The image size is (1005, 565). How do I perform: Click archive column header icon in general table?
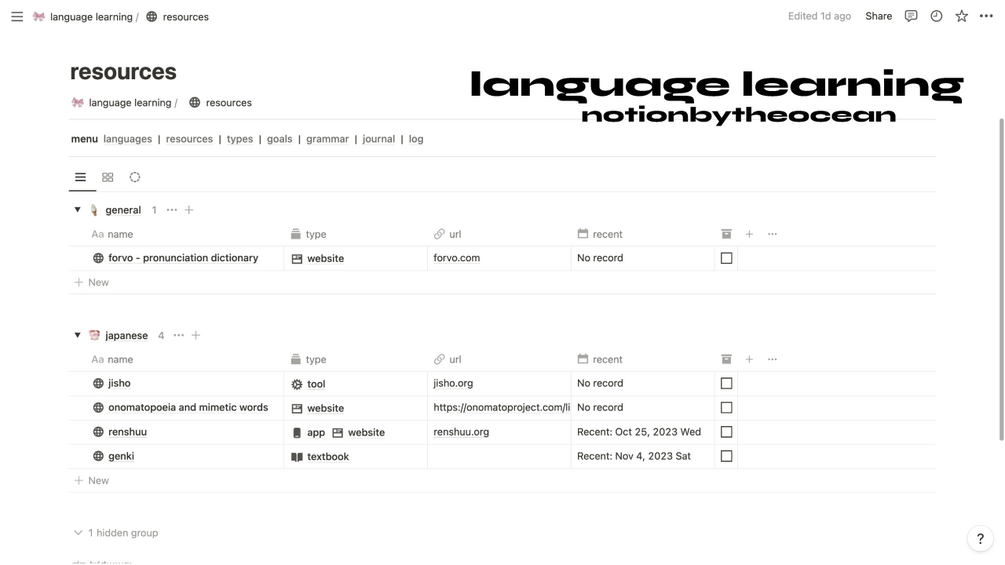(x=726, y=234)
